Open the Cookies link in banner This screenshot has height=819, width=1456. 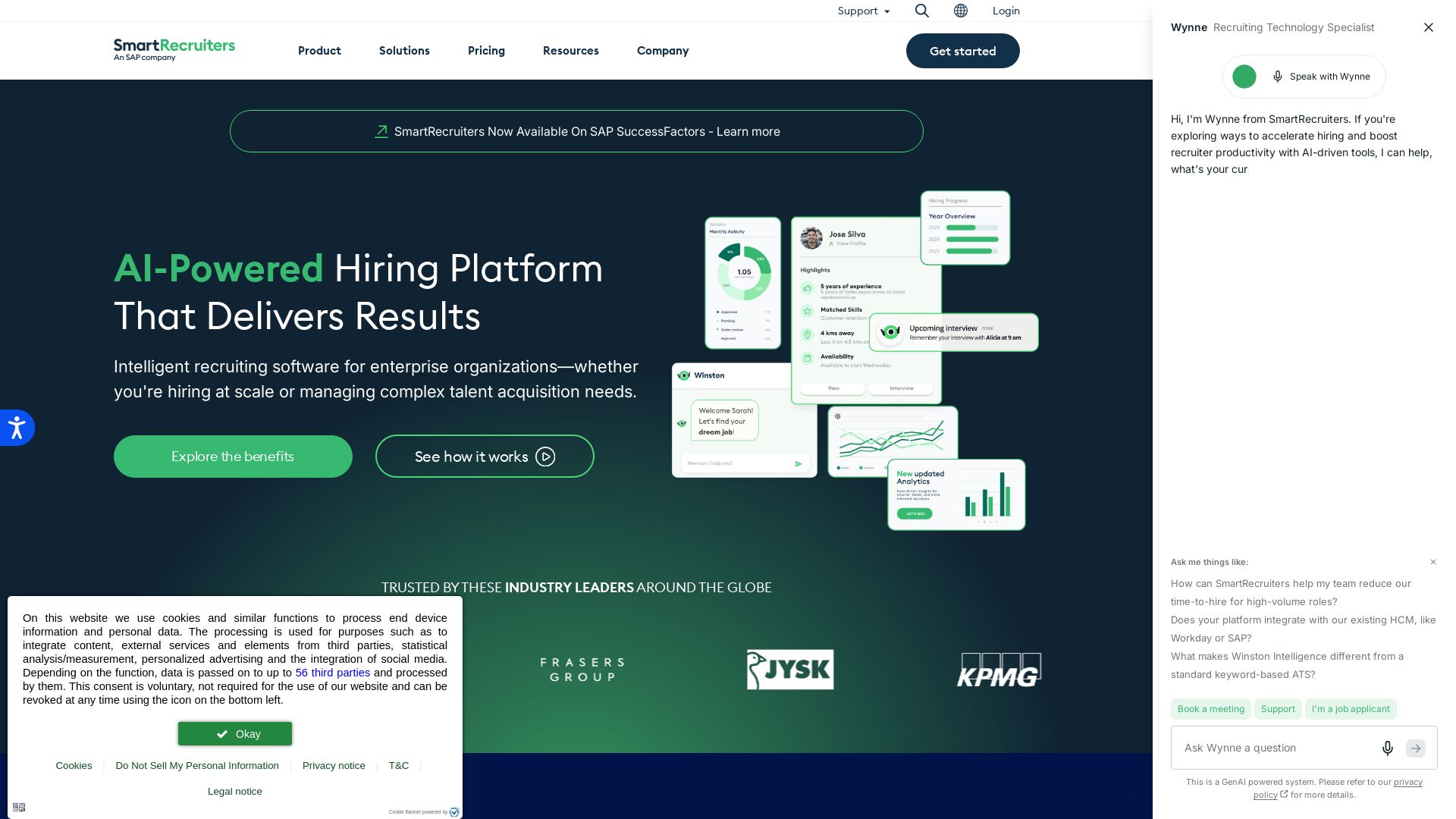click(74, 766)
